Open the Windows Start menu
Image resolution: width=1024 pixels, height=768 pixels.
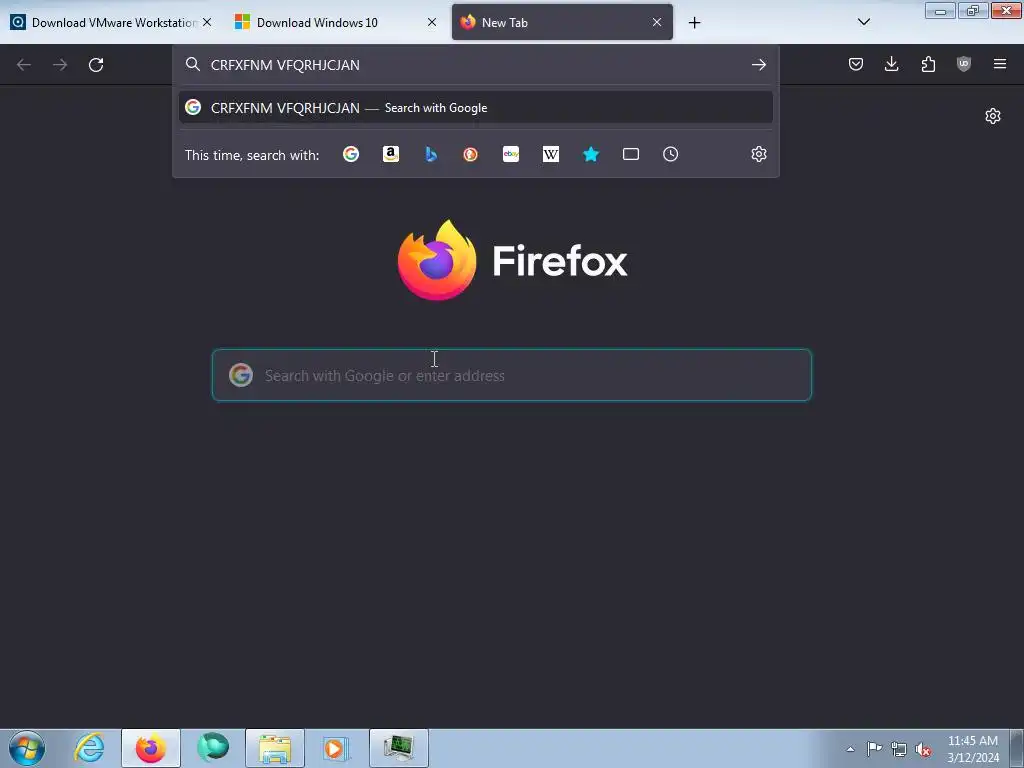coord(27,748)
